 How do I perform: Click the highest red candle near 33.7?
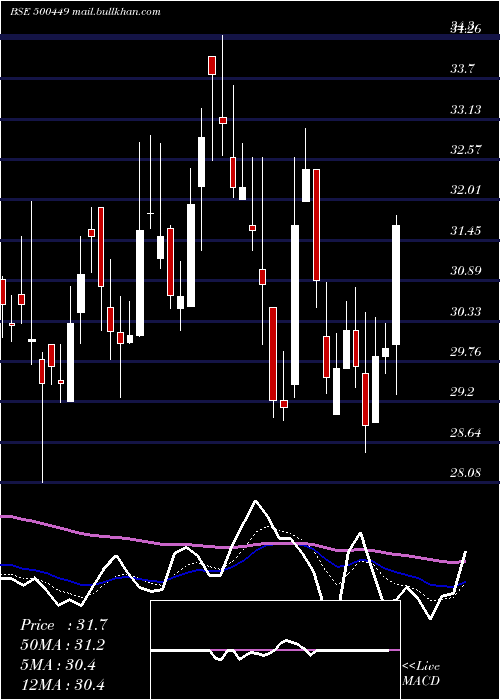point(212,65)
